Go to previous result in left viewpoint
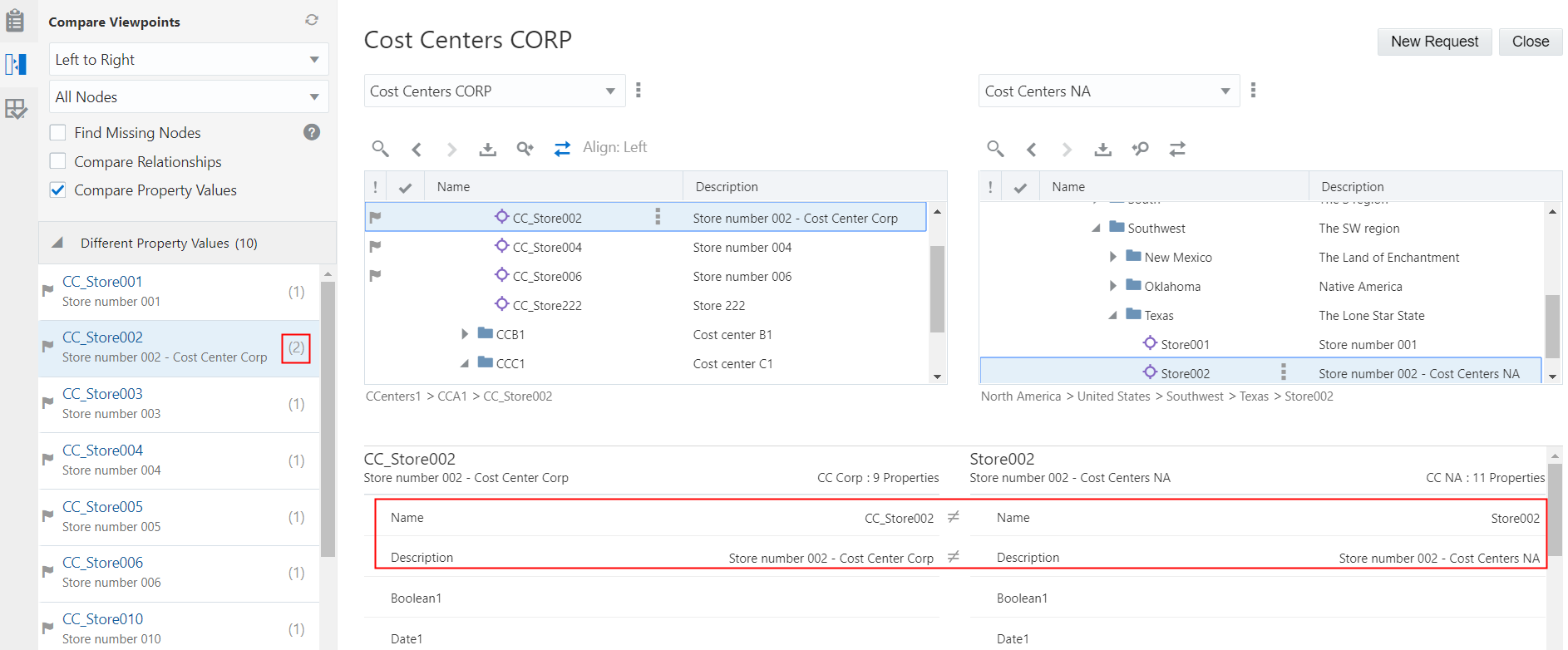The image size is (1568, 650). coord(417,150)
